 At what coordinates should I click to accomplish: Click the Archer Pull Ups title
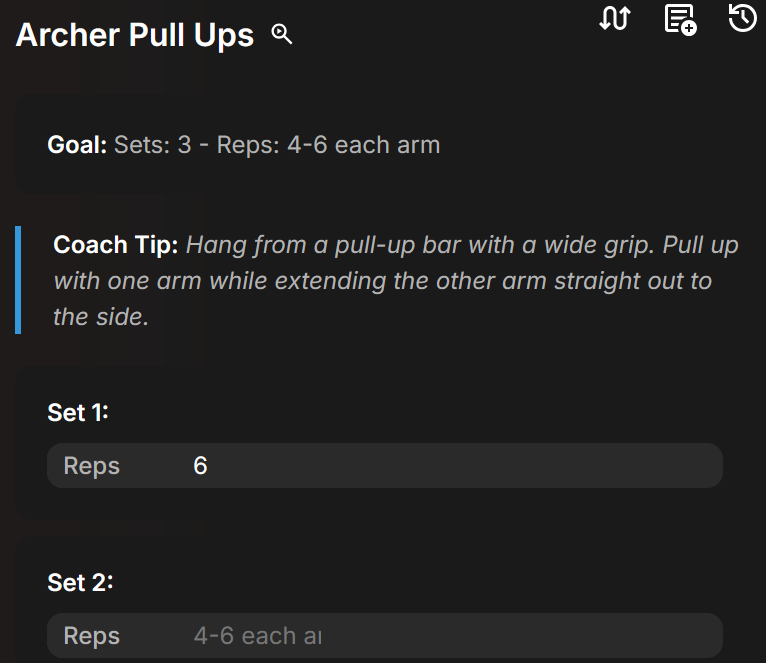(x=135, y=35)
